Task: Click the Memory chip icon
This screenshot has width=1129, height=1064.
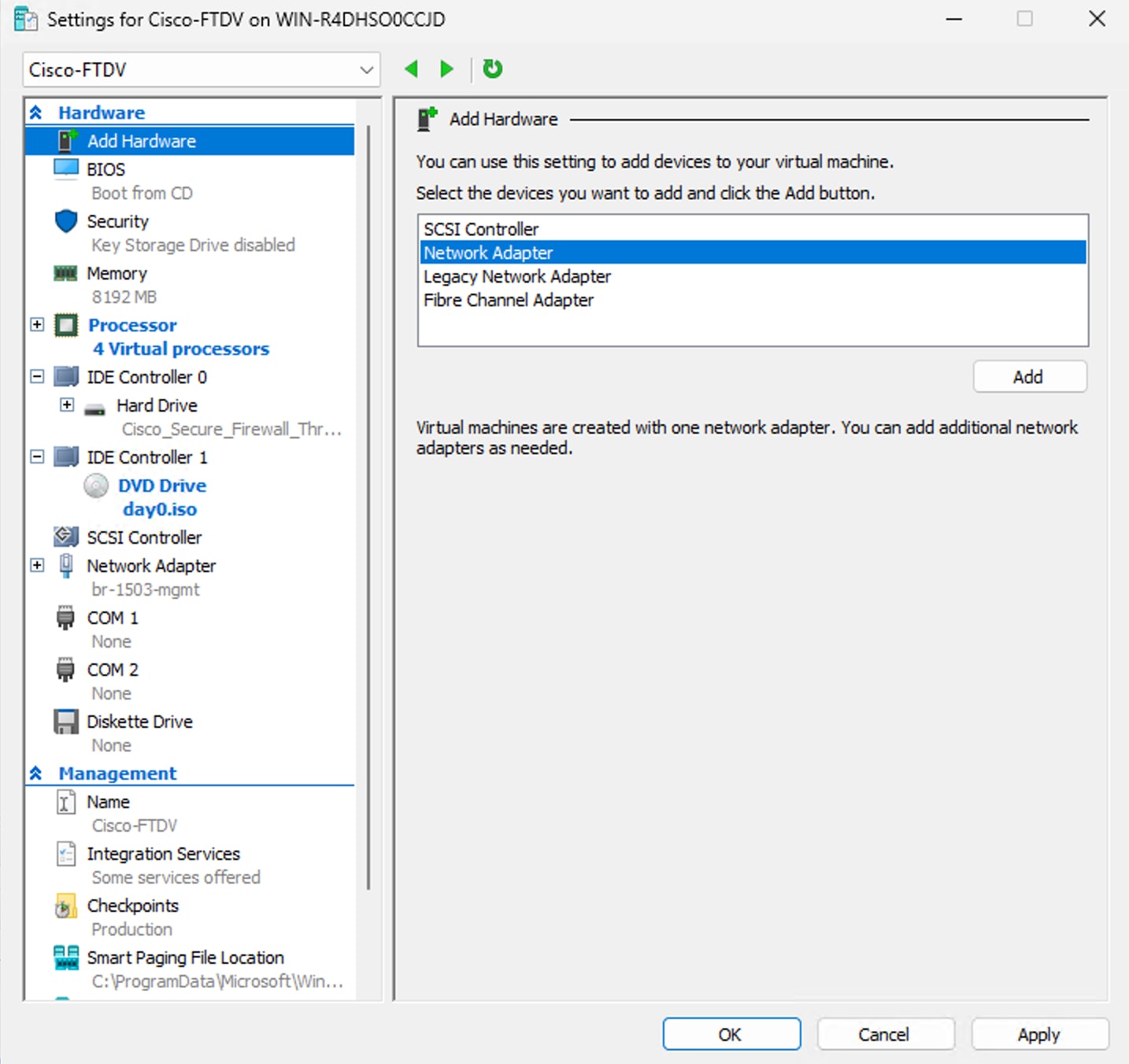Action: [x=66, y=273]
